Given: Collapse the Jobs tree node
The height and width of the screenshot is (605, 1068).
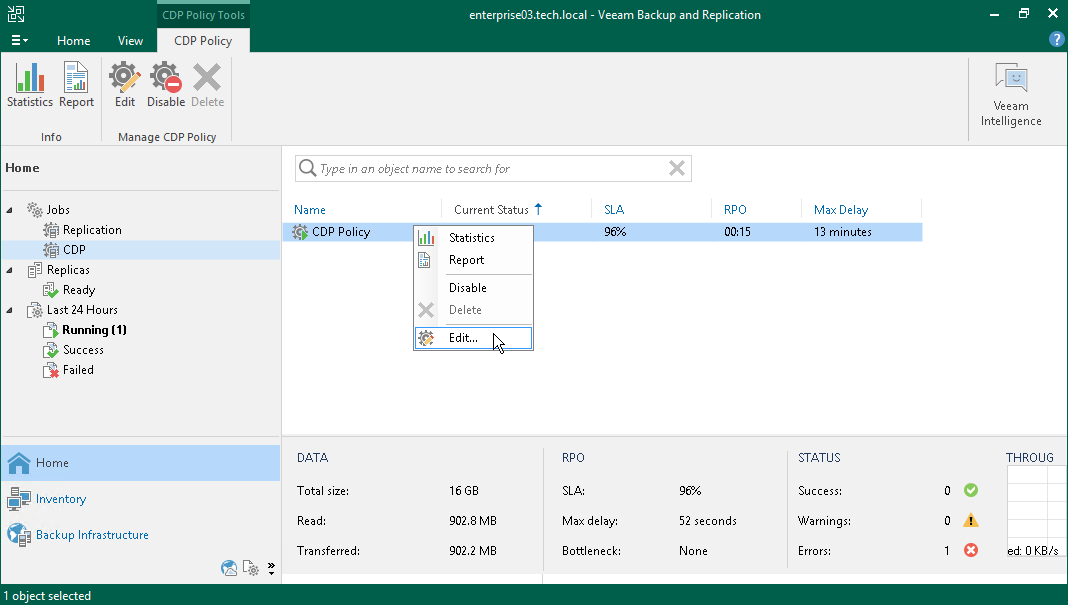Looking at the screenshot, I should point(11,210).
